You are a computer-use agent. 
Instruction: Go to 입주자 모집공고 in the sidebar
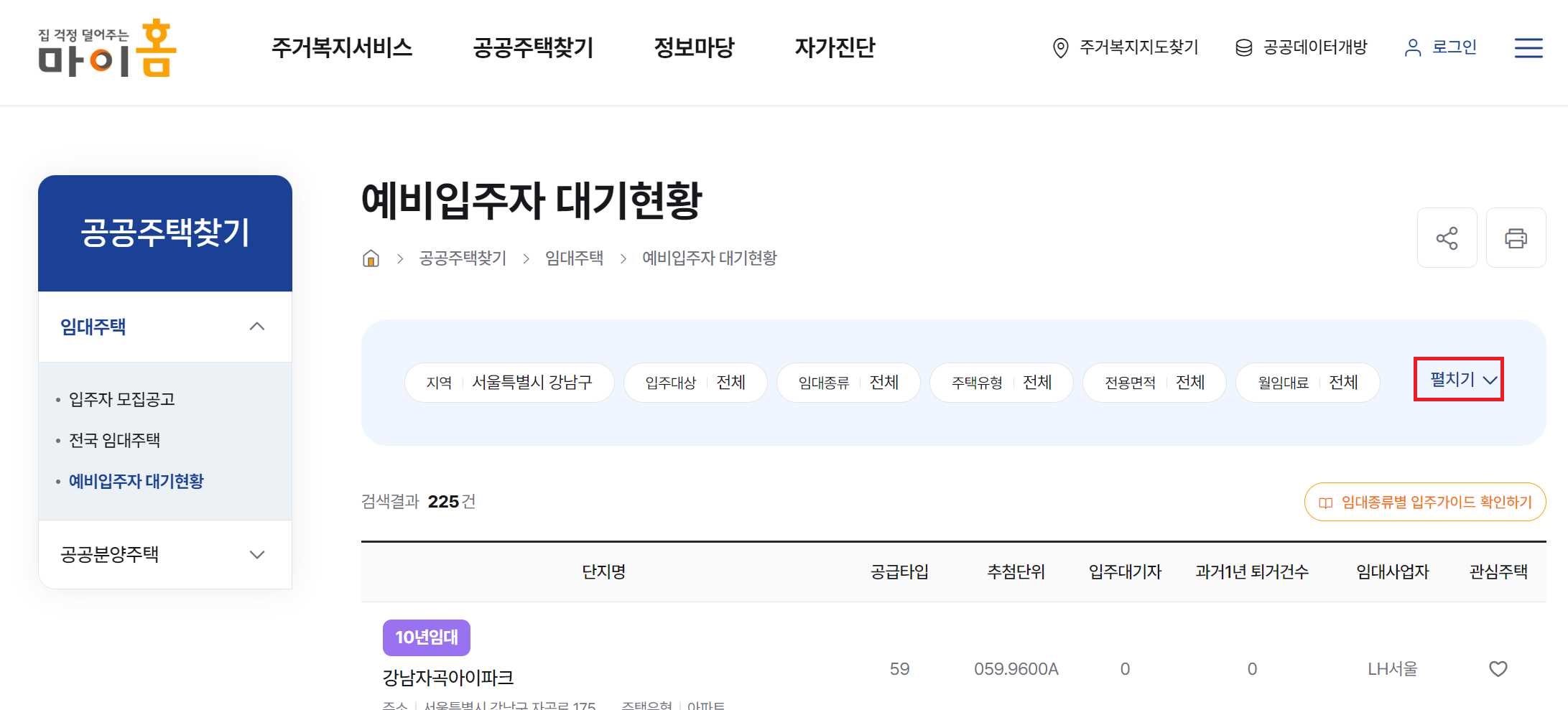[121, 399]
